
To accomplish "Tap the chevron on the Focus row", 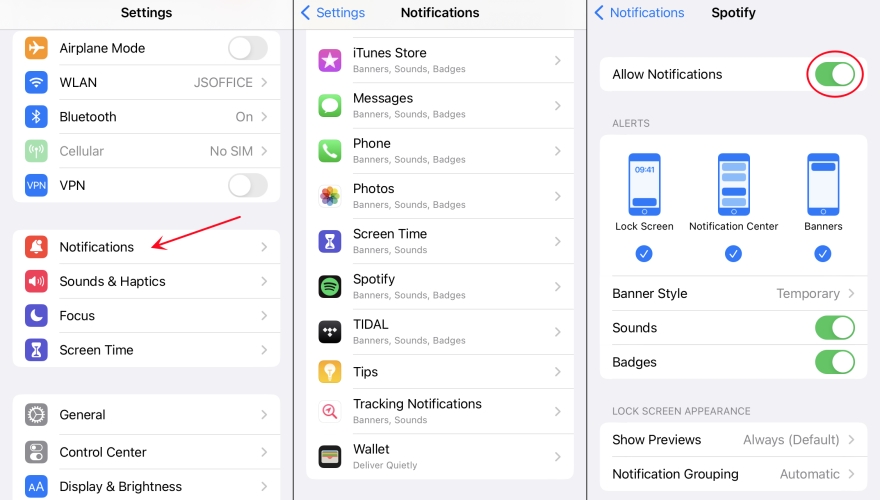I will click(264, 315).
